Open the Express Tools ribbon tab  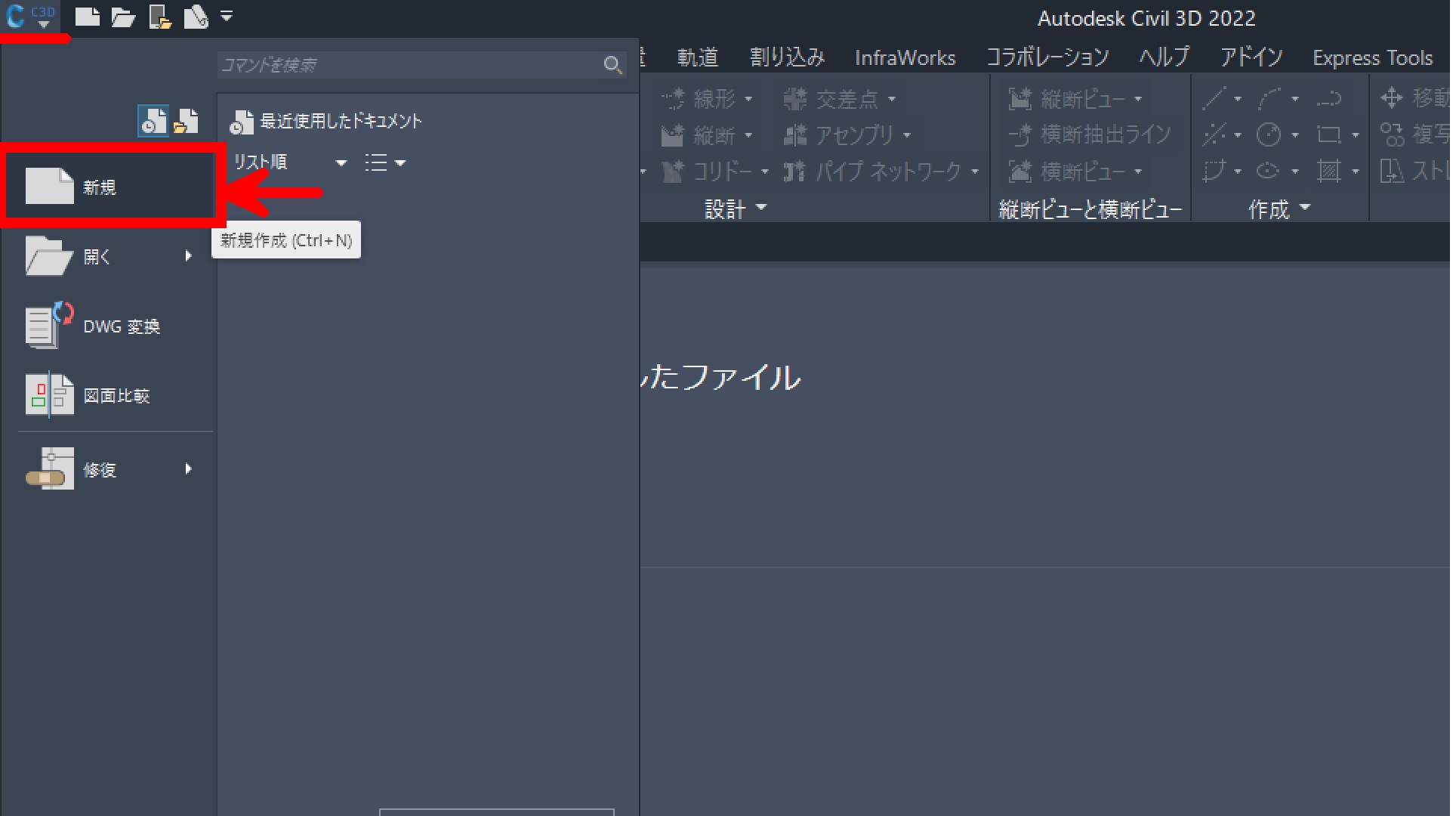[x=1372, y=57]
